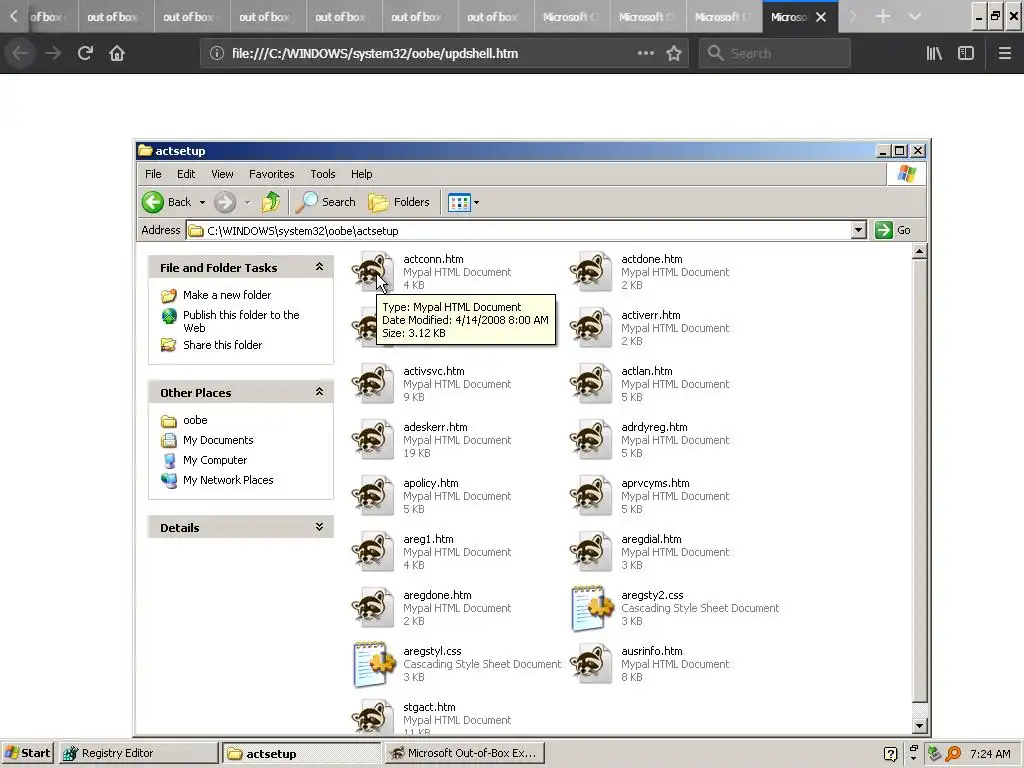Select the actlan.htm file icon
The height and width of the screenshot is (768, 1024).
point(591,383)
